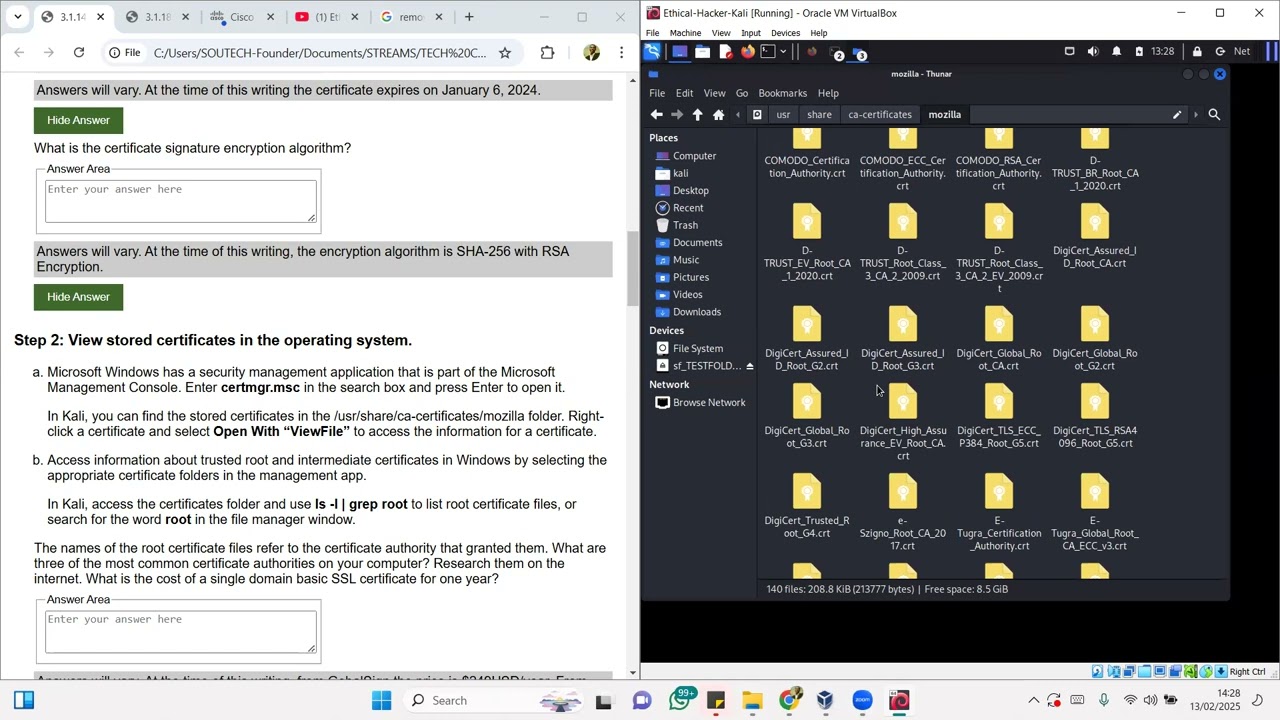Open new Chrome tab plus button
This screenshot has width=1280, height=720.
(469, 17)
